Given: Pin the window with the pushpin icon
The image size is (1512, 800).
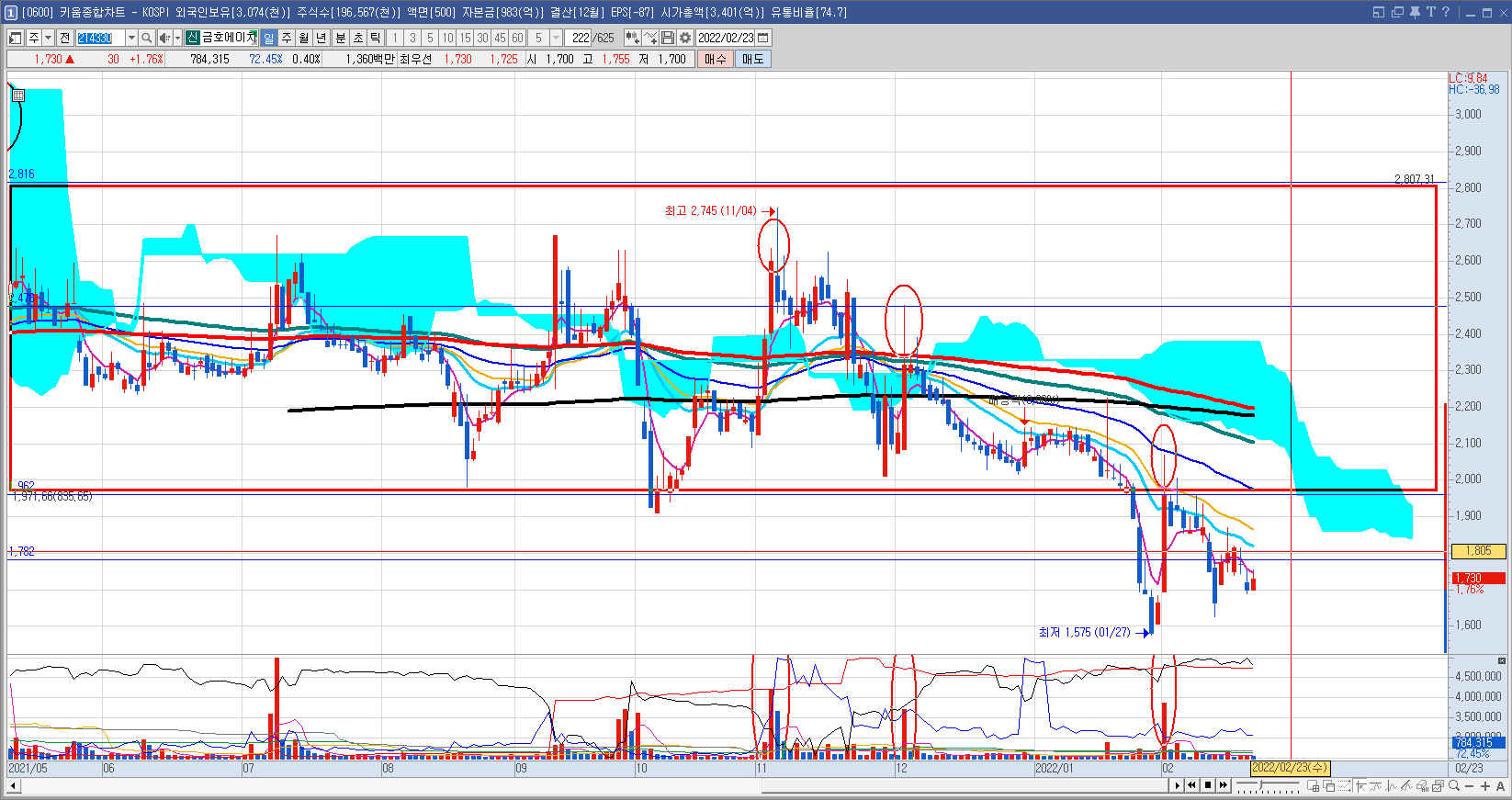Looking at the screenshot, I should (1416, 12).
